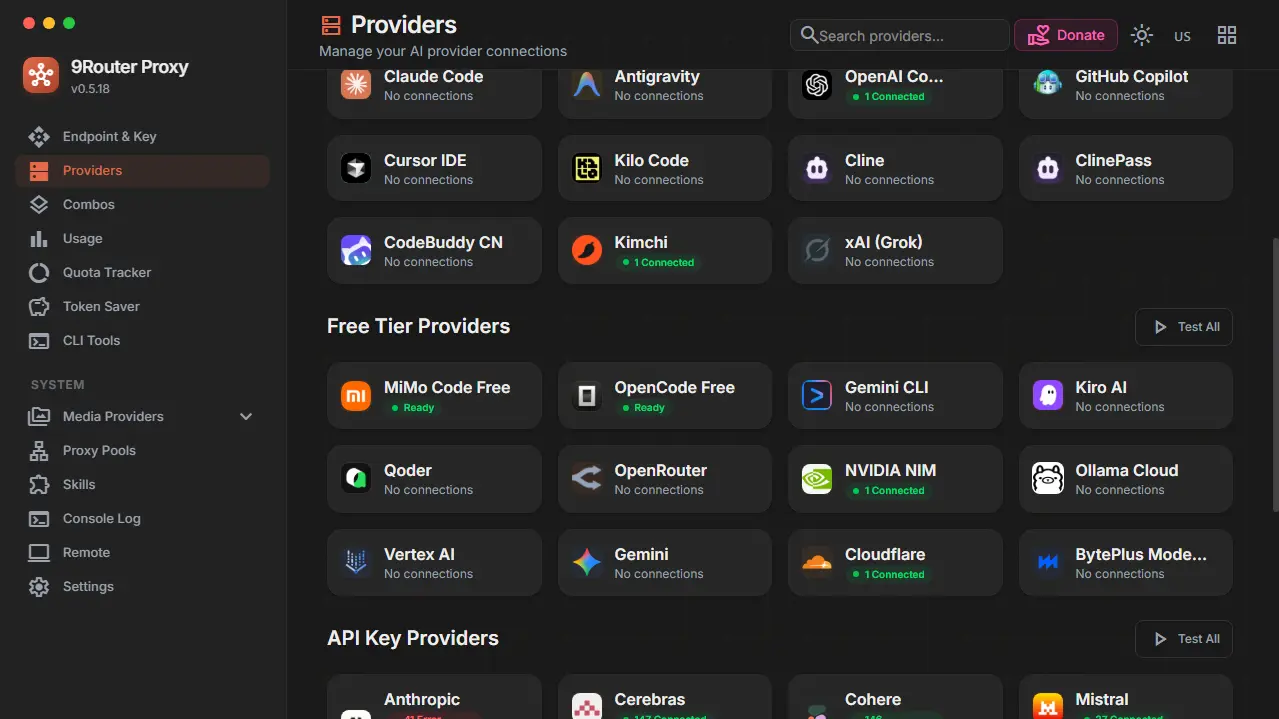Select Providers in the sidebar

pos(142,170)
